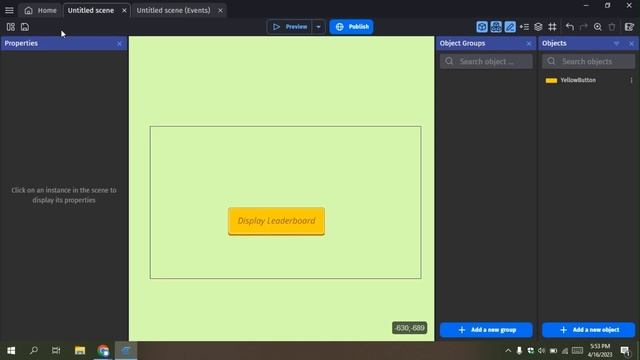
Task: Show hidden system tray icons
Action: click(x=508, y=351)
